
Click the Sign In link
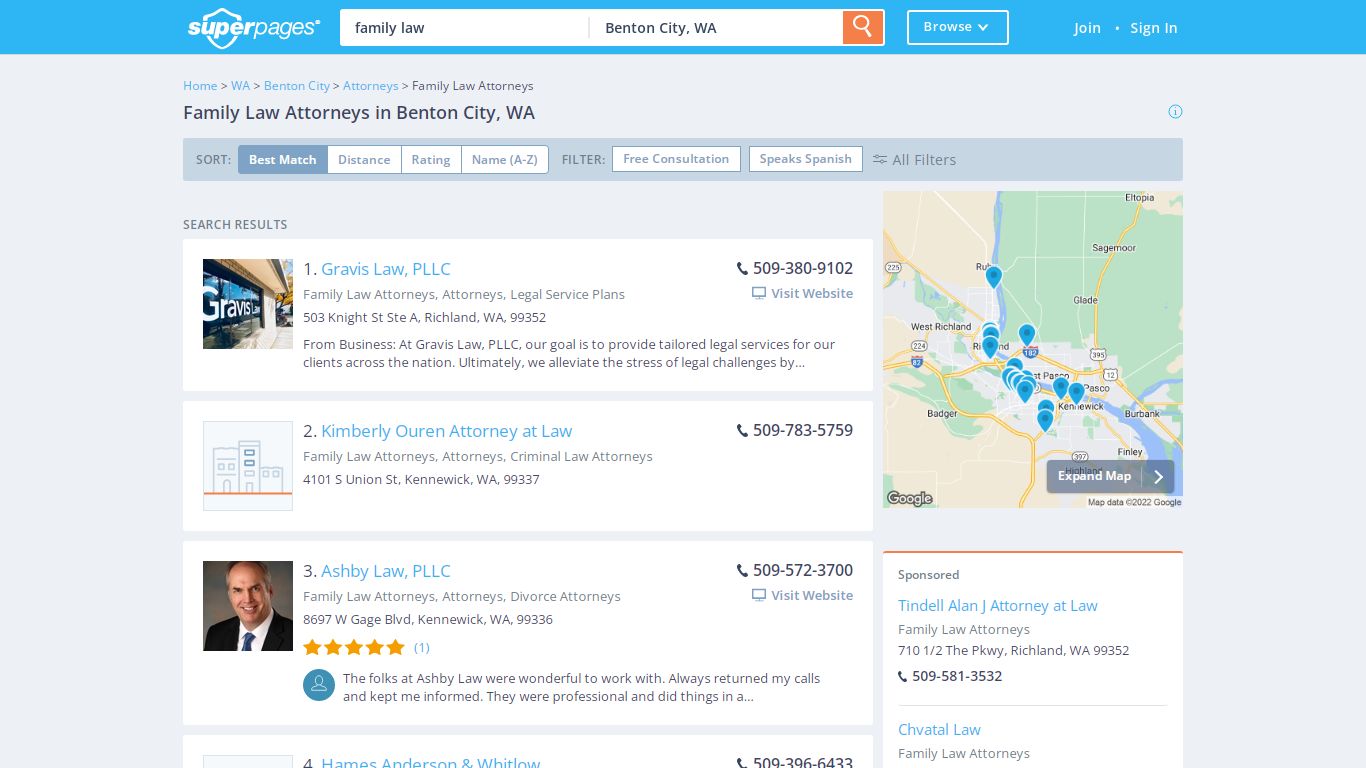pos(1153,28)
